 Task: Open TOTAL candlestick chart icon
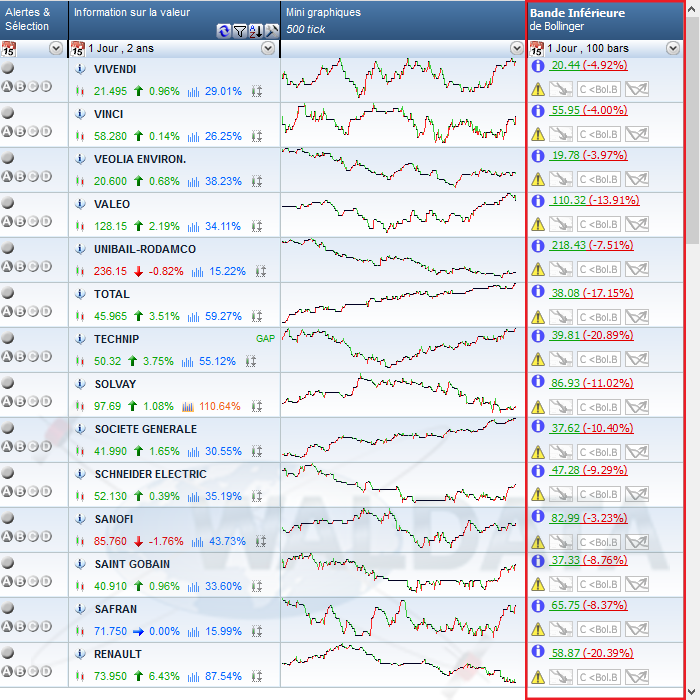(80, 317)
